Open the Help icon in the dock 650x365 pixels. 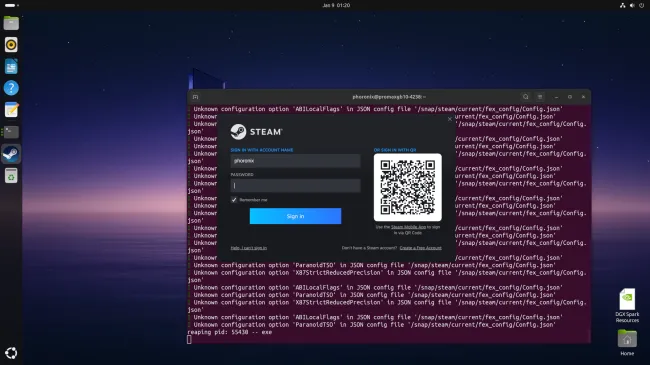(11, 88)
